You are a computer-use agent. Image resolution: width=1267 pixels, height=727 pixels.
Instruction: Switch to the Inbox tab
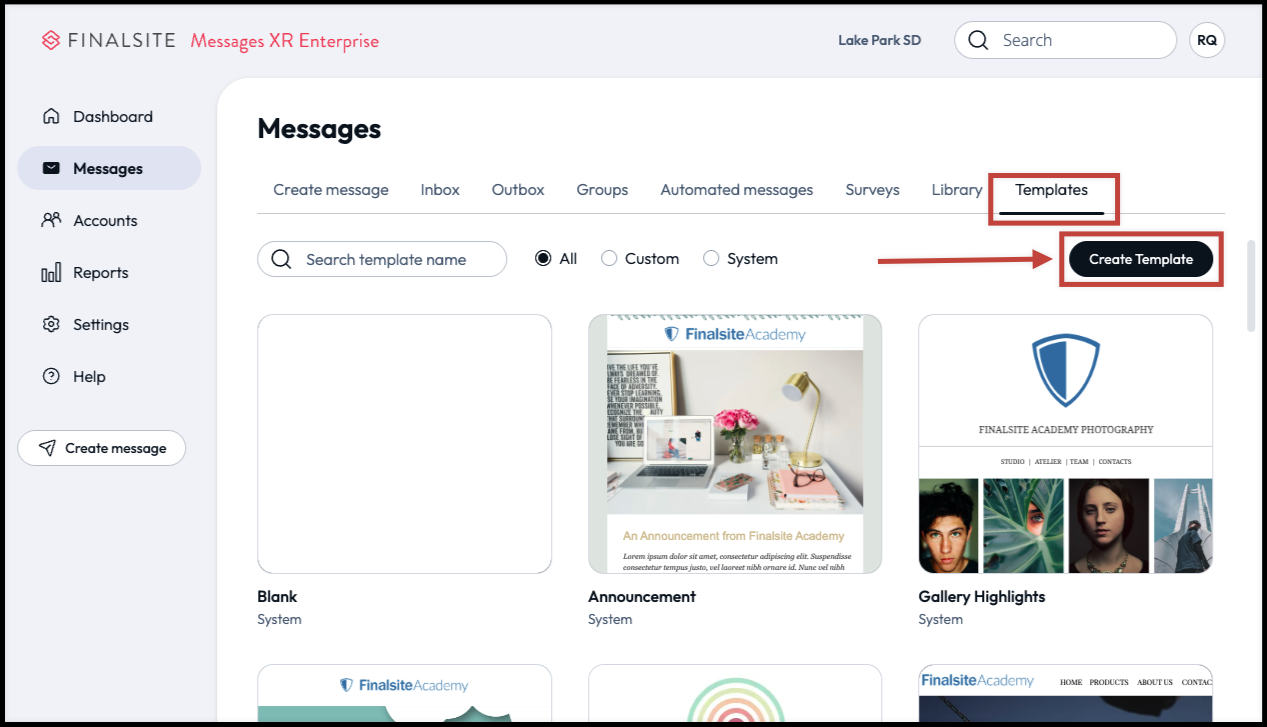coord(440,190)
